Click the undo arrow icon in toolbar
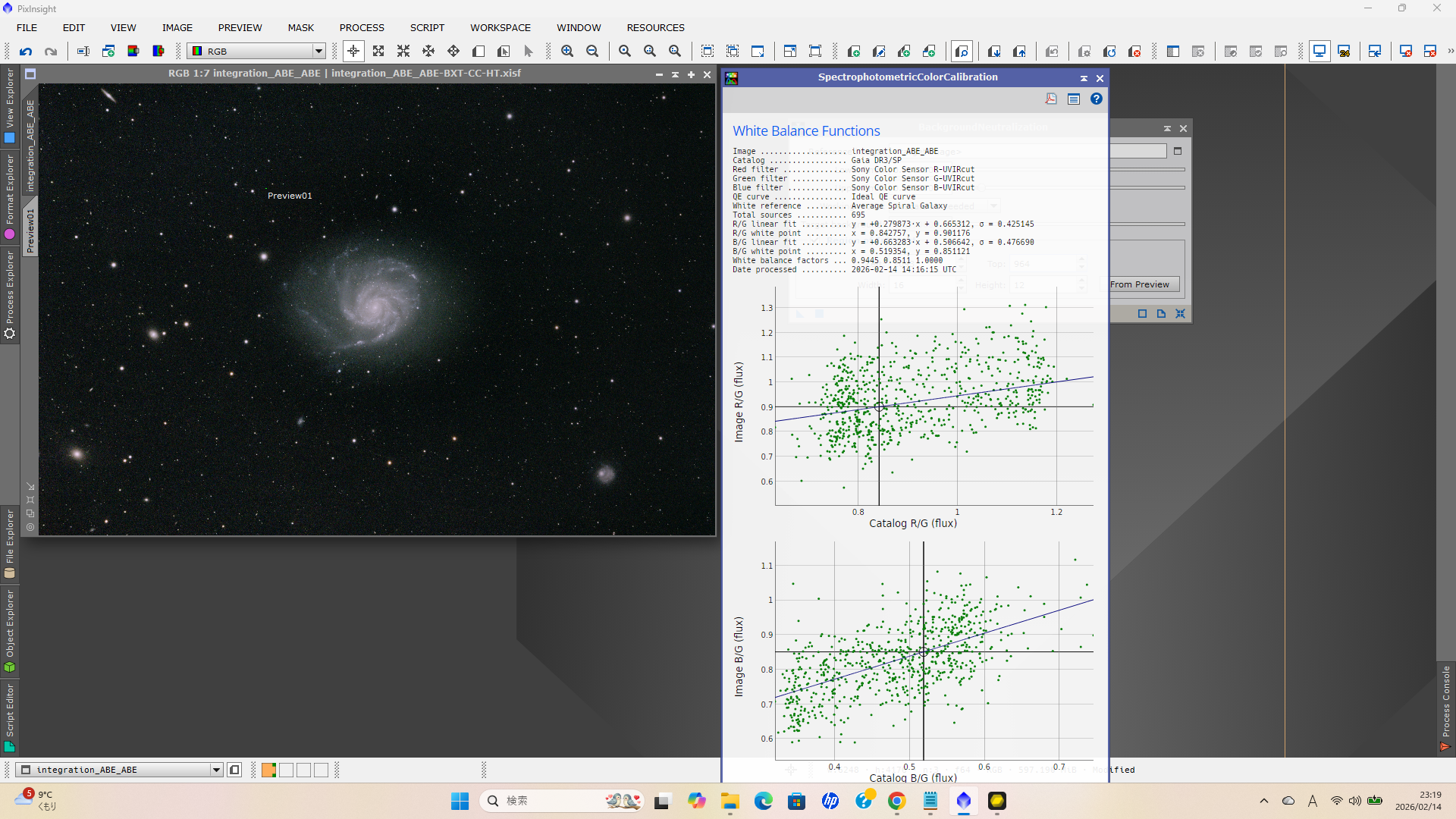Screen dimensions: 1456x819 pyautogui.click(x=26, y=52)
